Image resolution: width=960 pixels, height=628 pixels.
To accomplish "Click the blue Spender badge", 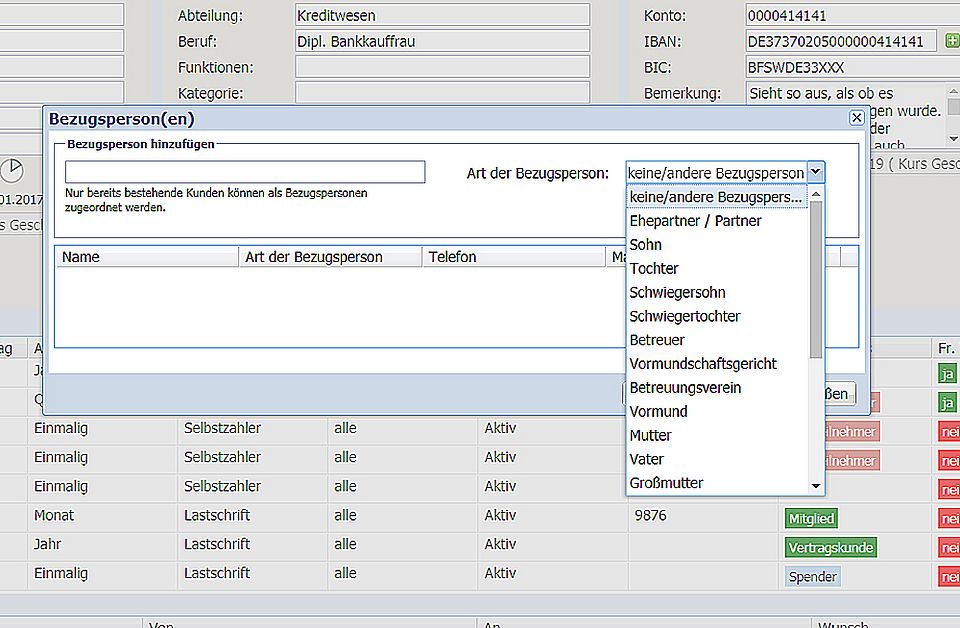I will (812, 577).
